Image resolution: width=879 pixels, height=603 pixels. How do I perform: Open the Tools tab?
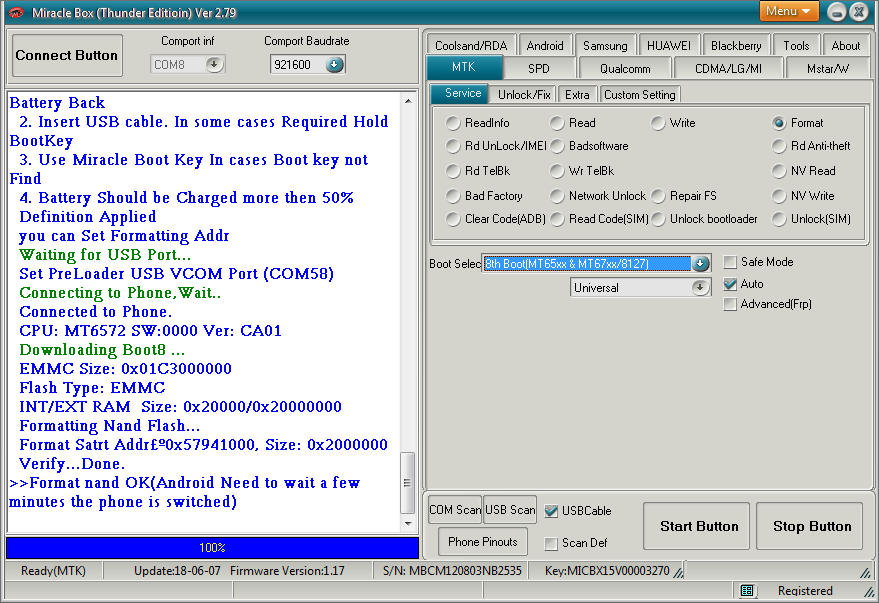(796, 45)
